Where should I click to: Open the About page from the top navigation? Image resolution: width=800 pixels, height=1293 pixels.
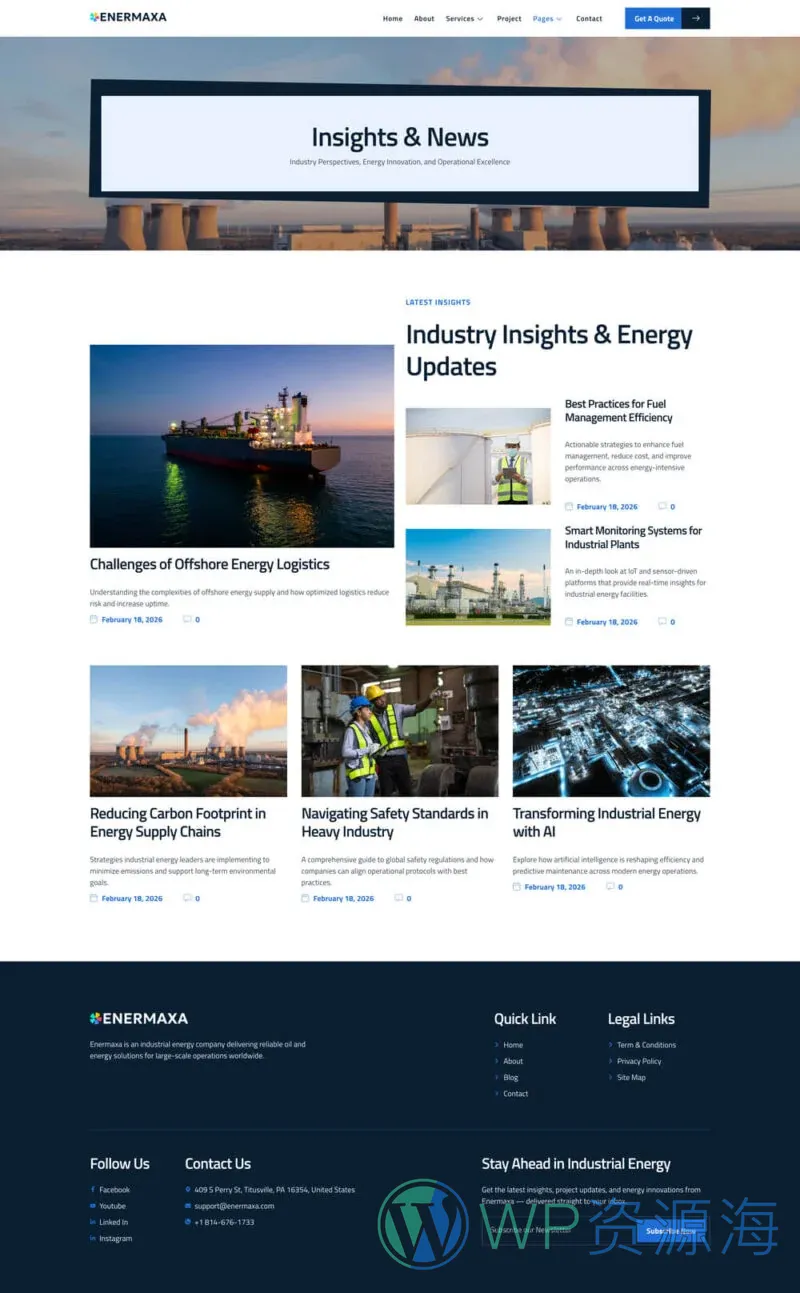[424, 18]
